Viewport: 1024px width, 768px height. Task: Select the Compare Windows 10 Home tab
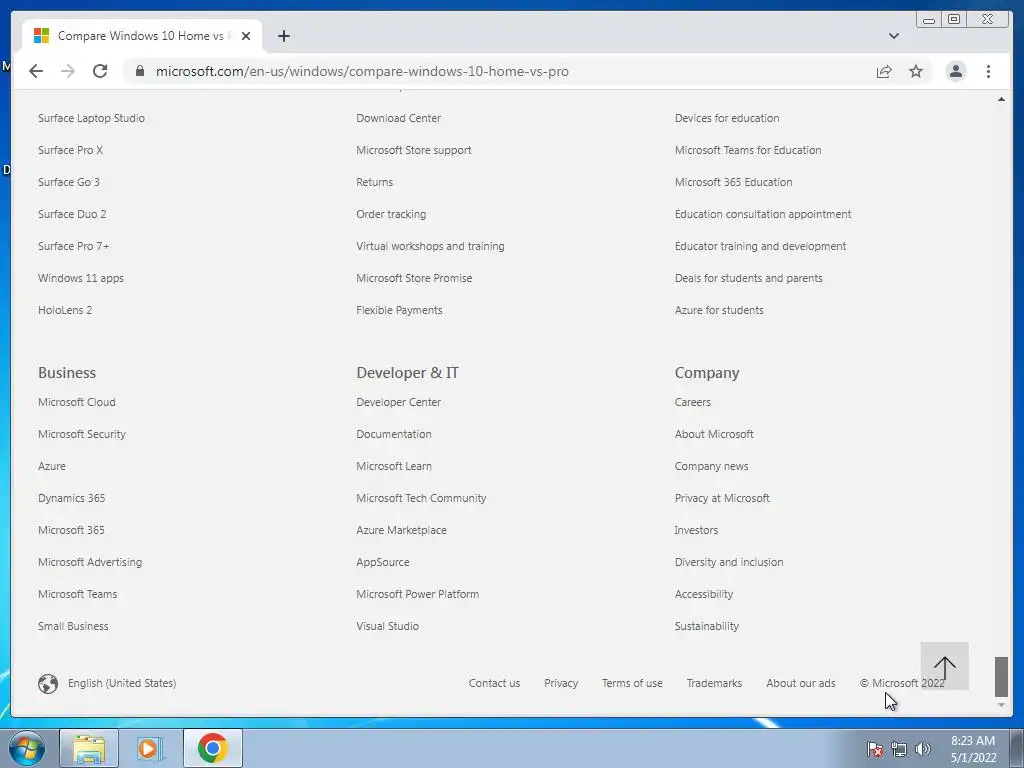[142, 36]
